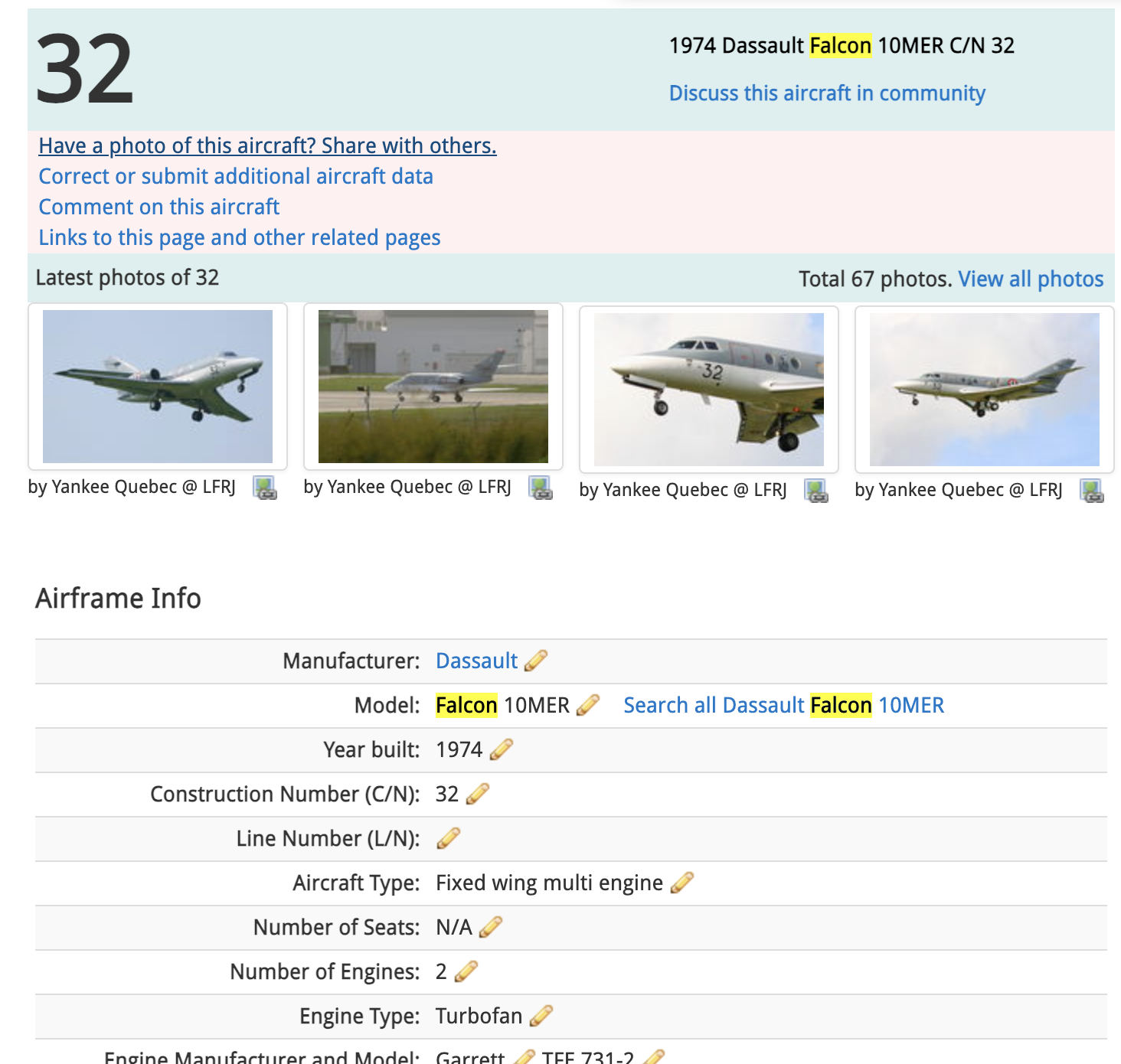
Task: Edit Construction Number using pencil icon
Action: pos(477,794)
